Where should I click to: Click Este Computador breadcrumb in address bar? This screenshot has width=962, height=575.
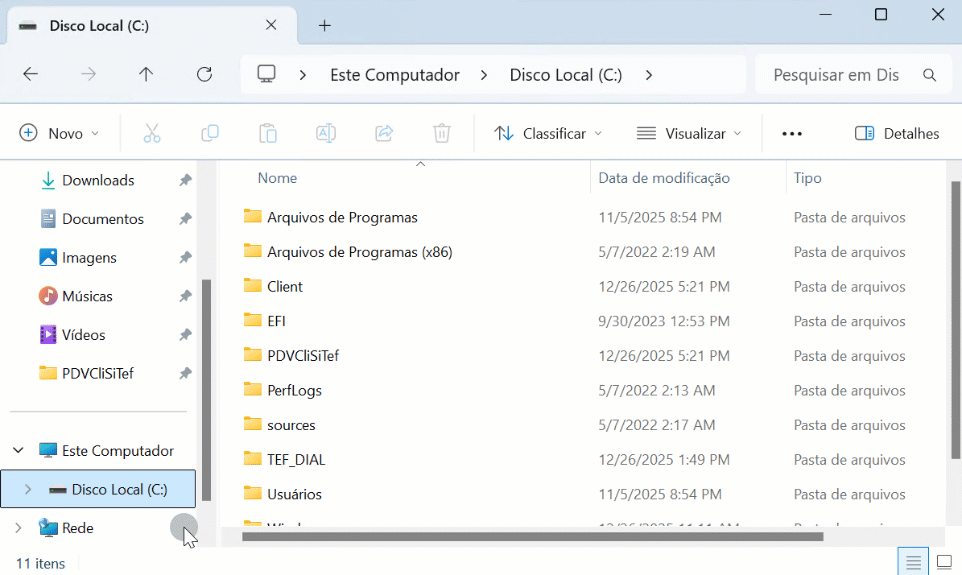tap(394, 75)
